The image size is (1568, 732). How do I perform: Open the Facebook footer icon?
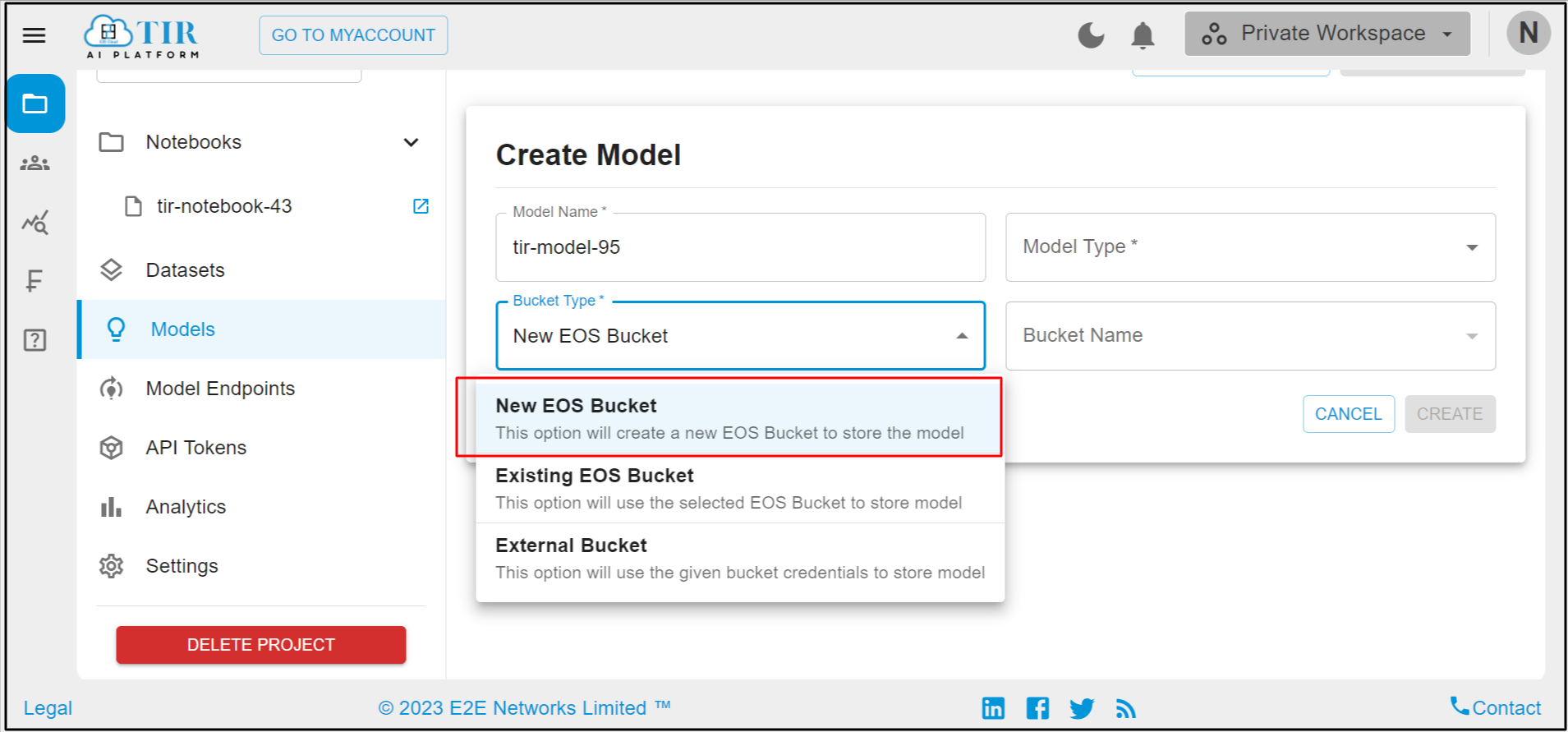click(x=1037, y=708)
